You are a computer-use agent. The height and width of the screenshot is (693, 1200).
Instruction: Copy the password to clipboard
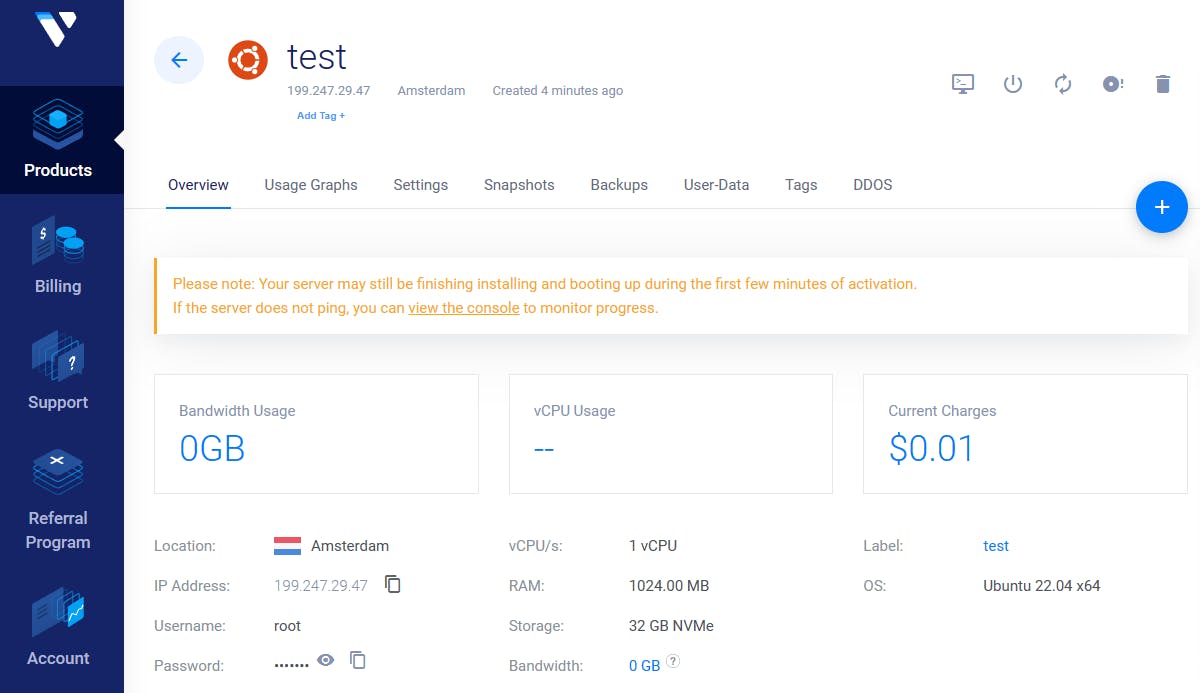(358, 660)
